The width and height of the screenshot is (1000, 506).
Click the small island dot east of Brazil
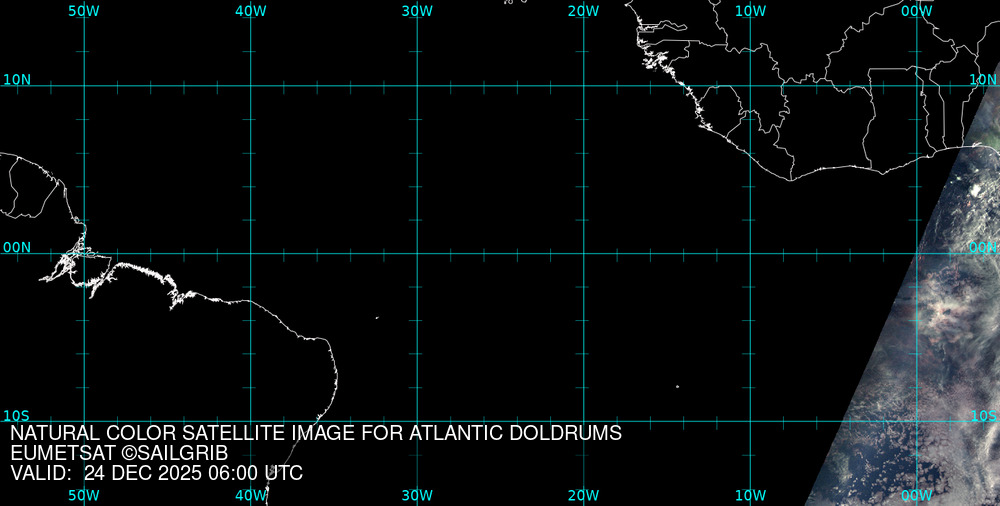(x=377, y=318)
